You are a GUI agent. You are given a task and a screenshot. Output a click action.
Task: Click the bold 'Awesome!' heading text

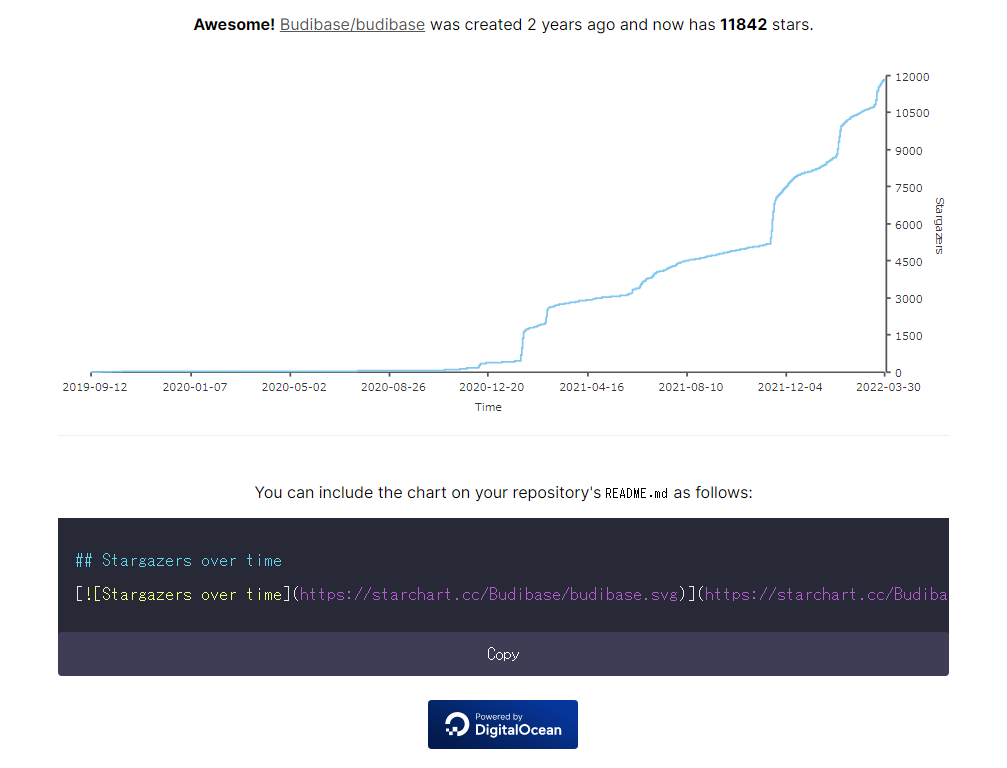click(234, 25)
